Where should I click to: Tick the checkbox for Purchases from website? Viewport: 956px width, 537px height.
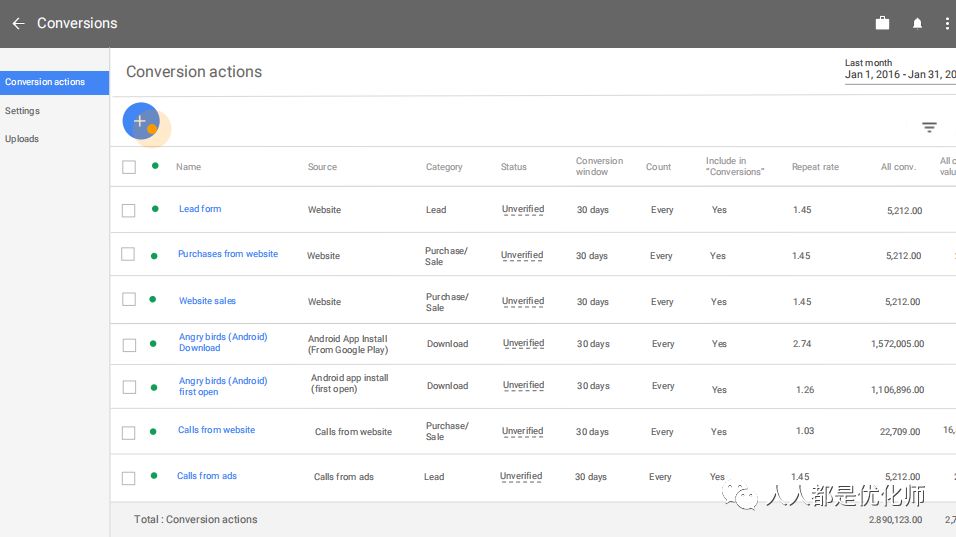(127, 254)
